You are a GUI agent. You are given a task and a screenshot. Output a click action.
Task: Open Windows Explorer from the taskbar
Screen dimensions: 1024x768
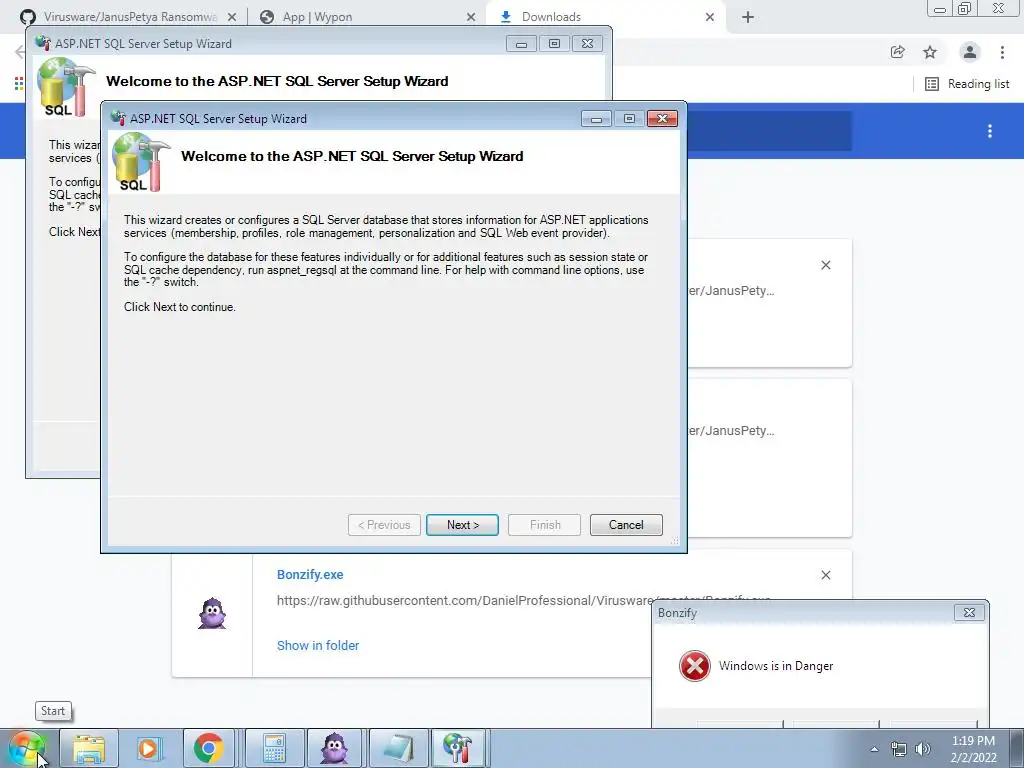tap(89, 748)
